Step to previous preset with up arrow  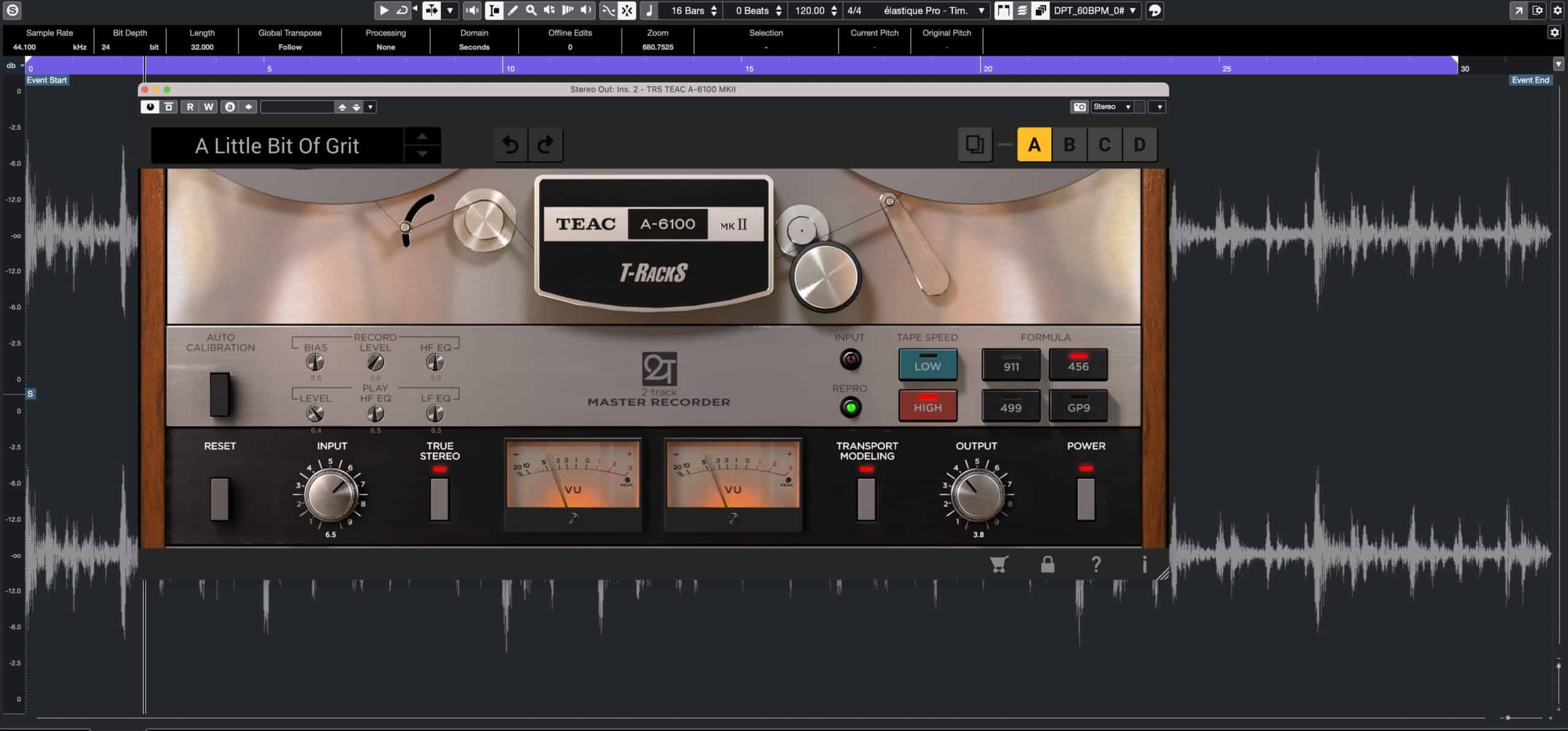[422, 137]
